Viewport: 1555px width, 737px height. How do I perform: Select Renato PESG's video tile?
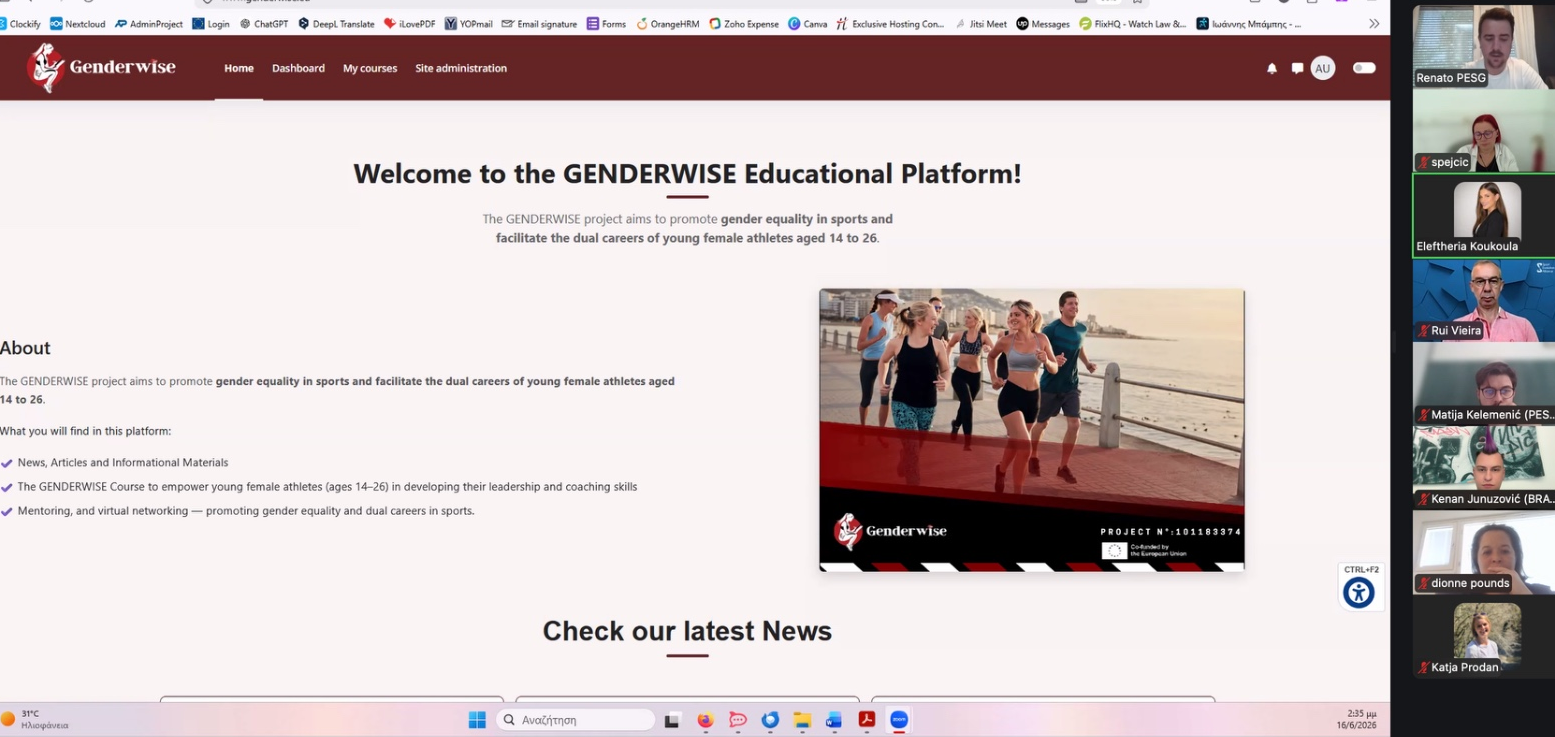click(1483, 46)
